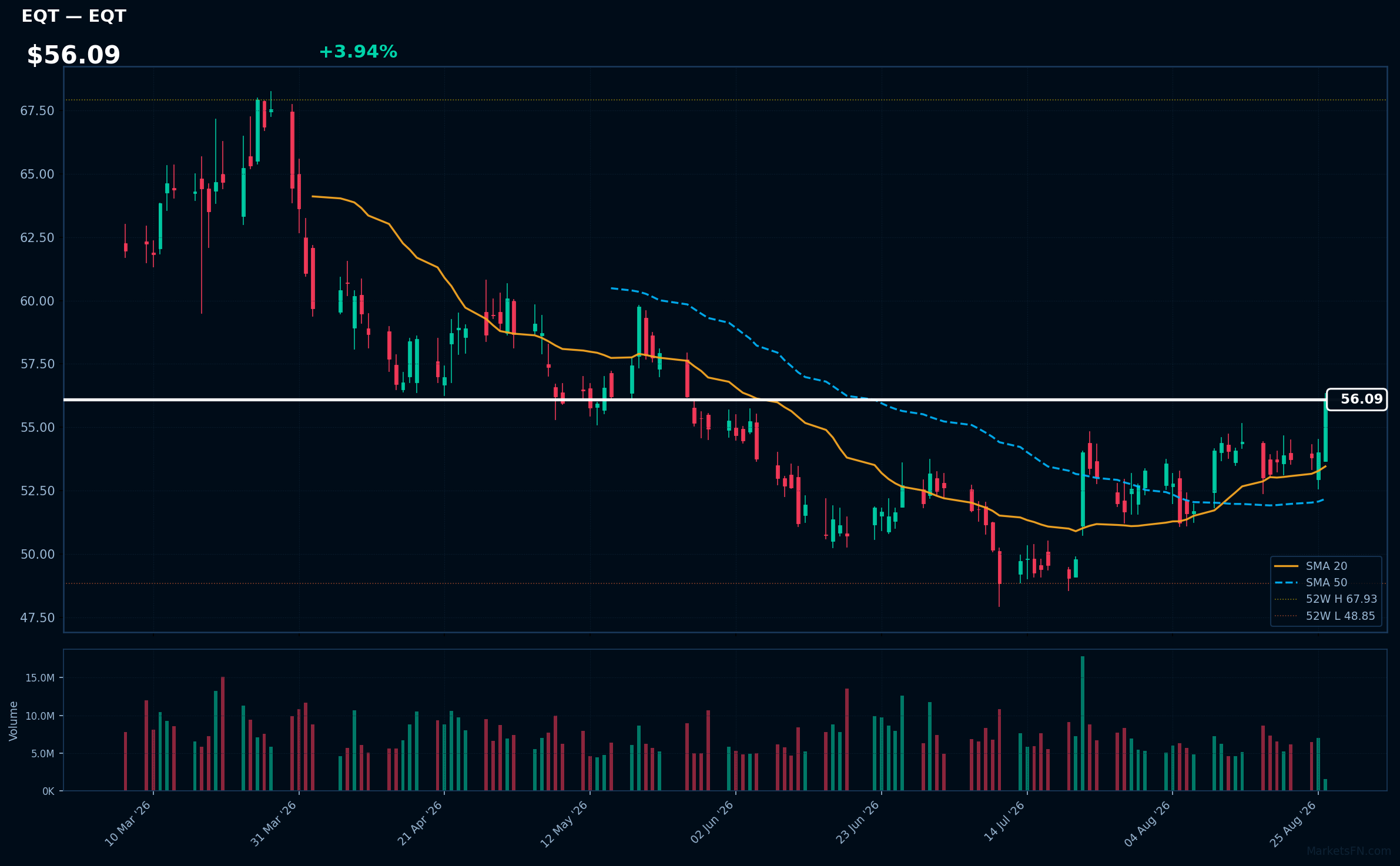Click the 10 Mar '26 date label
Screen dimensions: 1400x866
point(128,824)
